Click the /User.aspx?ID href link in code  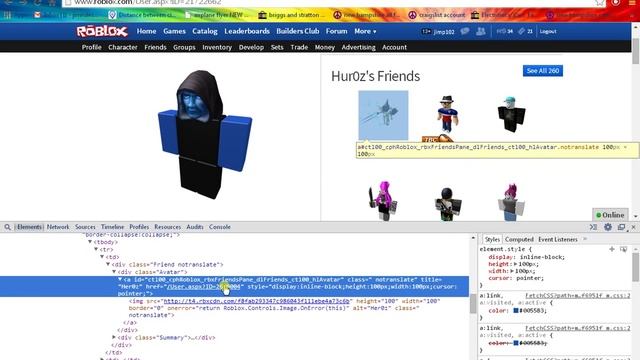click(203, 287)
